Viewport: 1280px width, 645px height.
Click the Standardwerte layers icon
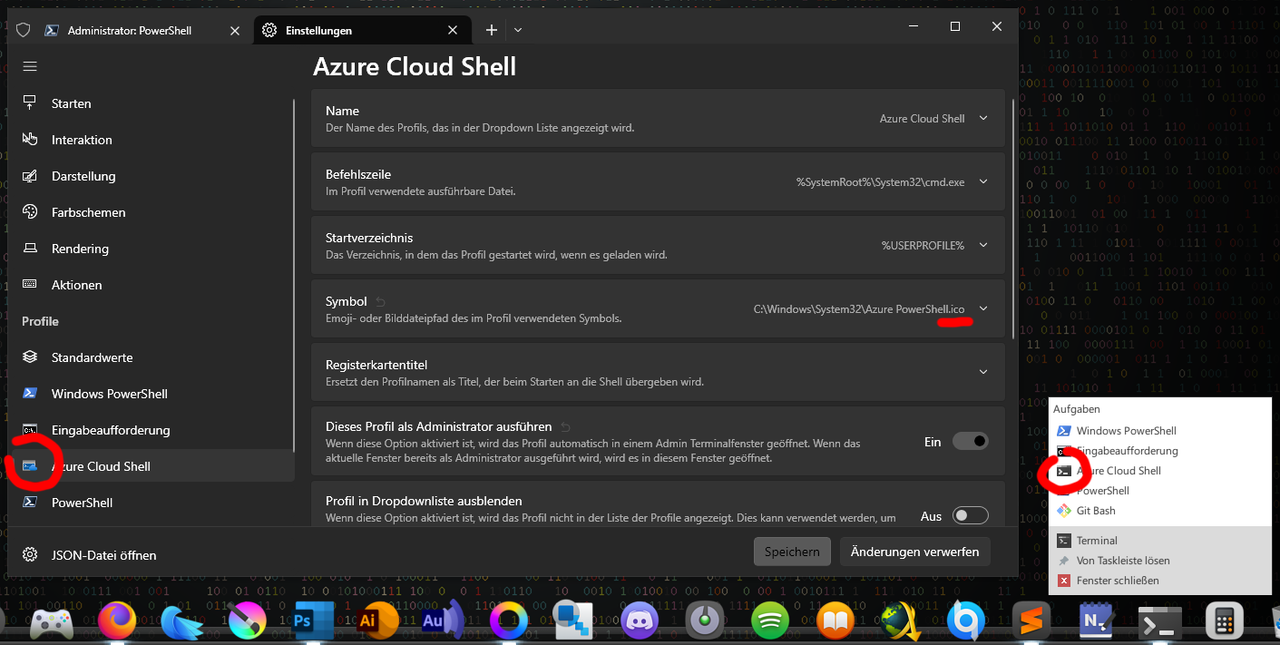[x=30, y=357]
